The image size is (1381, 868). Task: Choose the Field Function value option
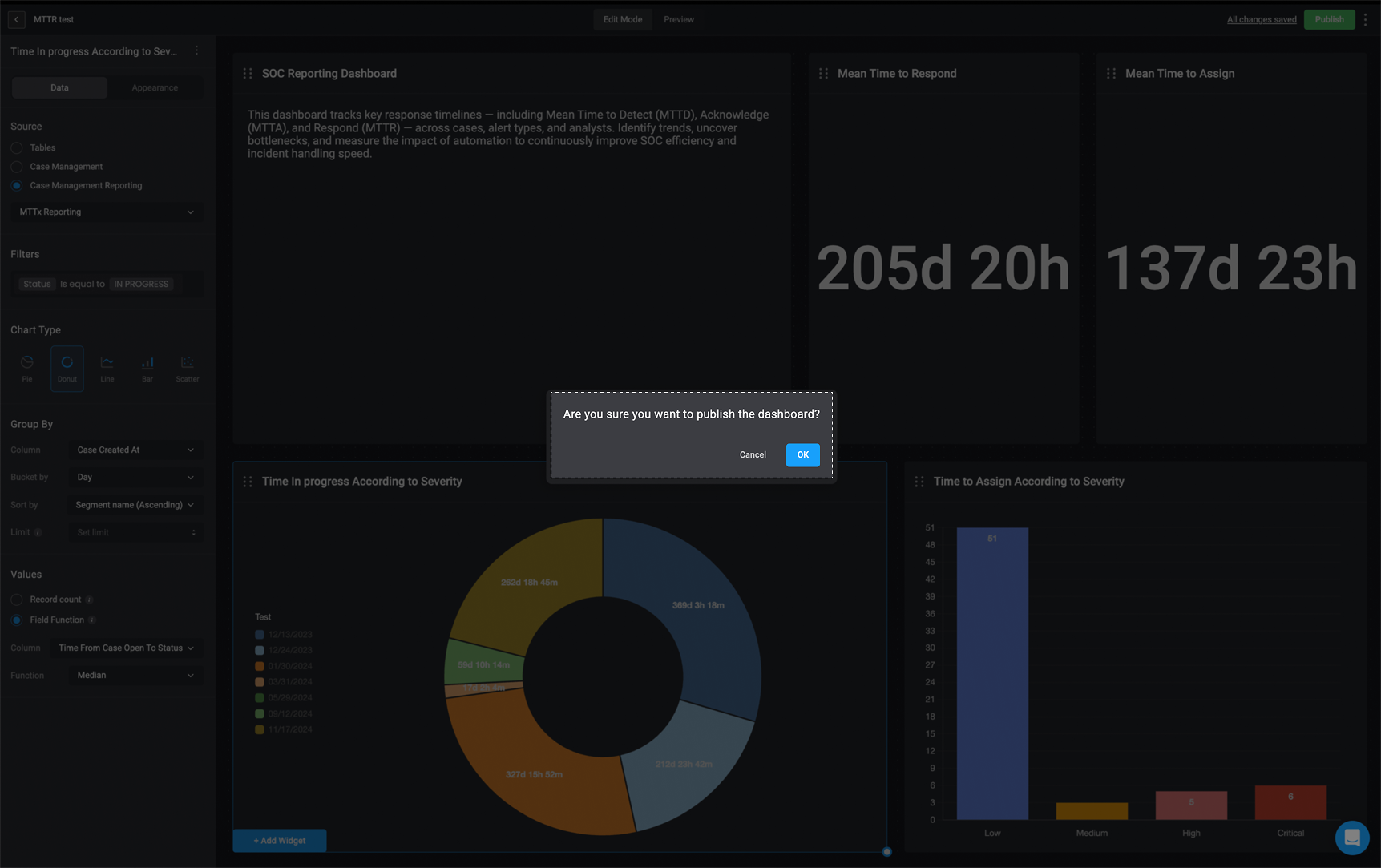tap(17, 620)
